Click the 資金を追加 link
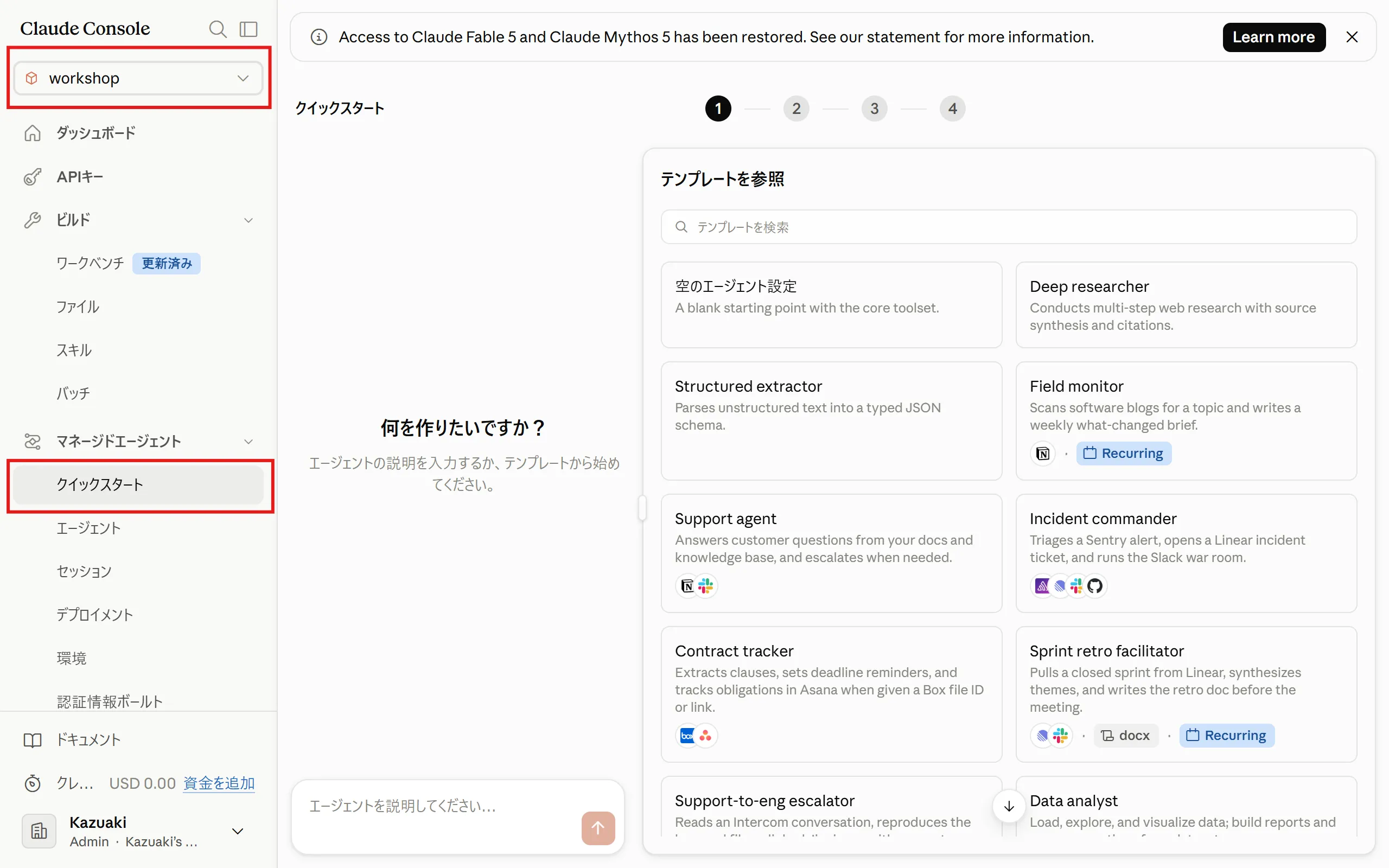The height and width of the screenshot is (868, 1389). 219,783
